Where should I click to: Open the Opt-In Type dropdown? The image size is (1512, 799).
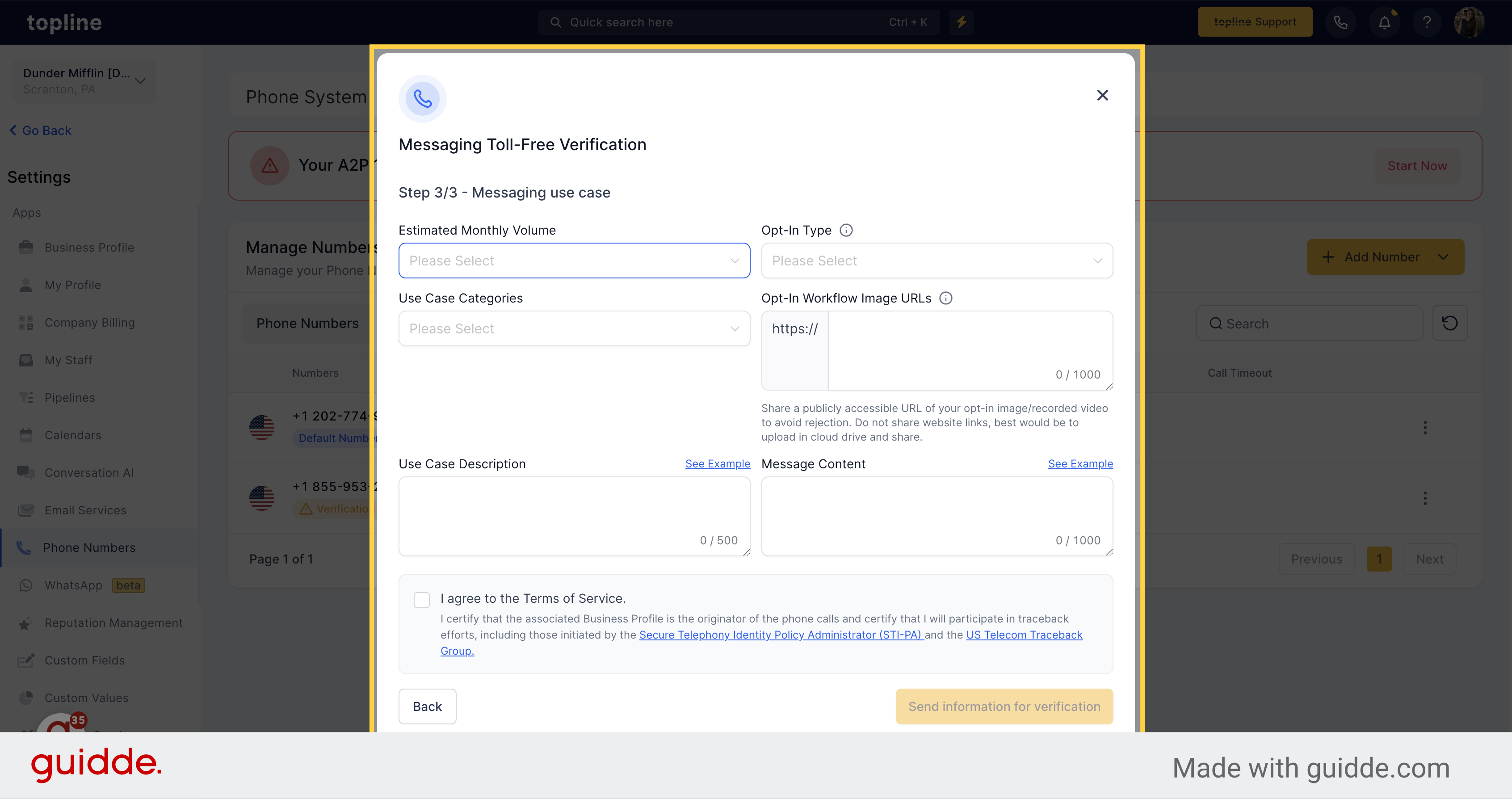[937, 261]
